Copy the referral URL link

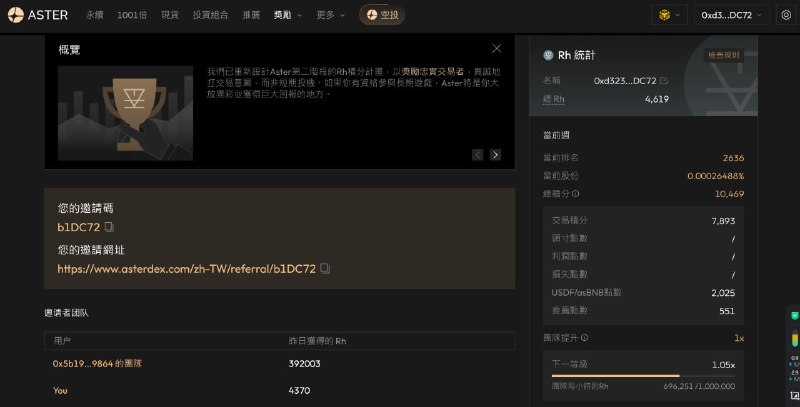click(x=325, y=269)
